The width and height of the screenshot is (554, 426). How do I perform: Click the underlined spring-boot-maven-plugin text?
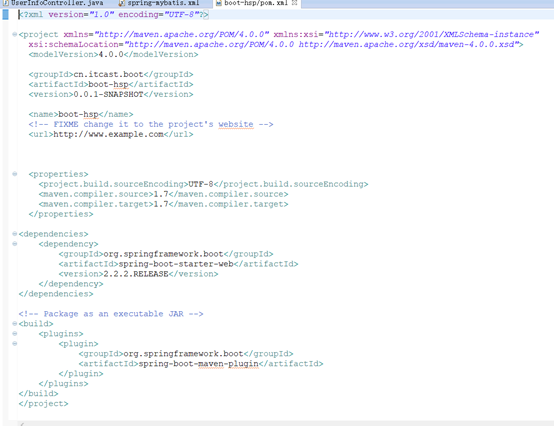(x=199, y=363)
